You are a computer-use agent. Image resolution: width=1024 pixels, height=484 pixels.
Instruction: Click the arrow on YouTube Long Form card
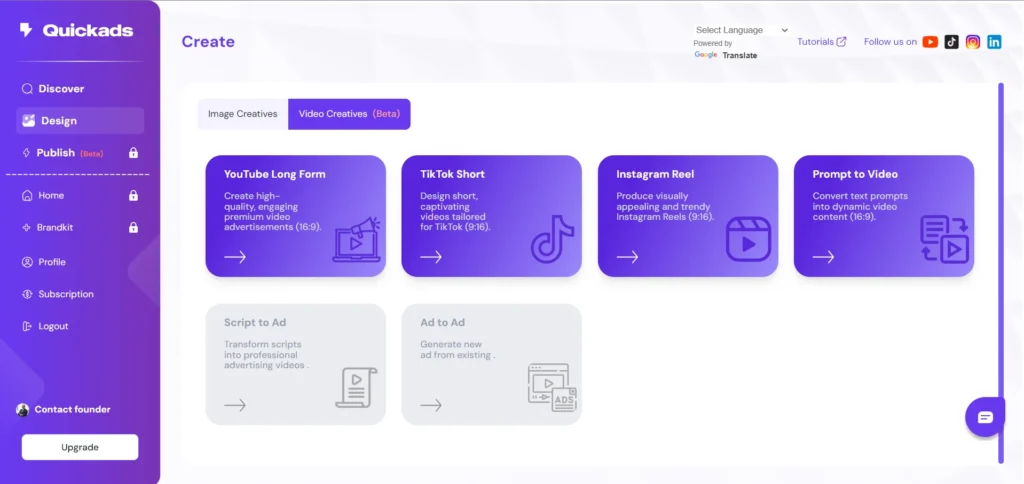(x=235, y=257)
